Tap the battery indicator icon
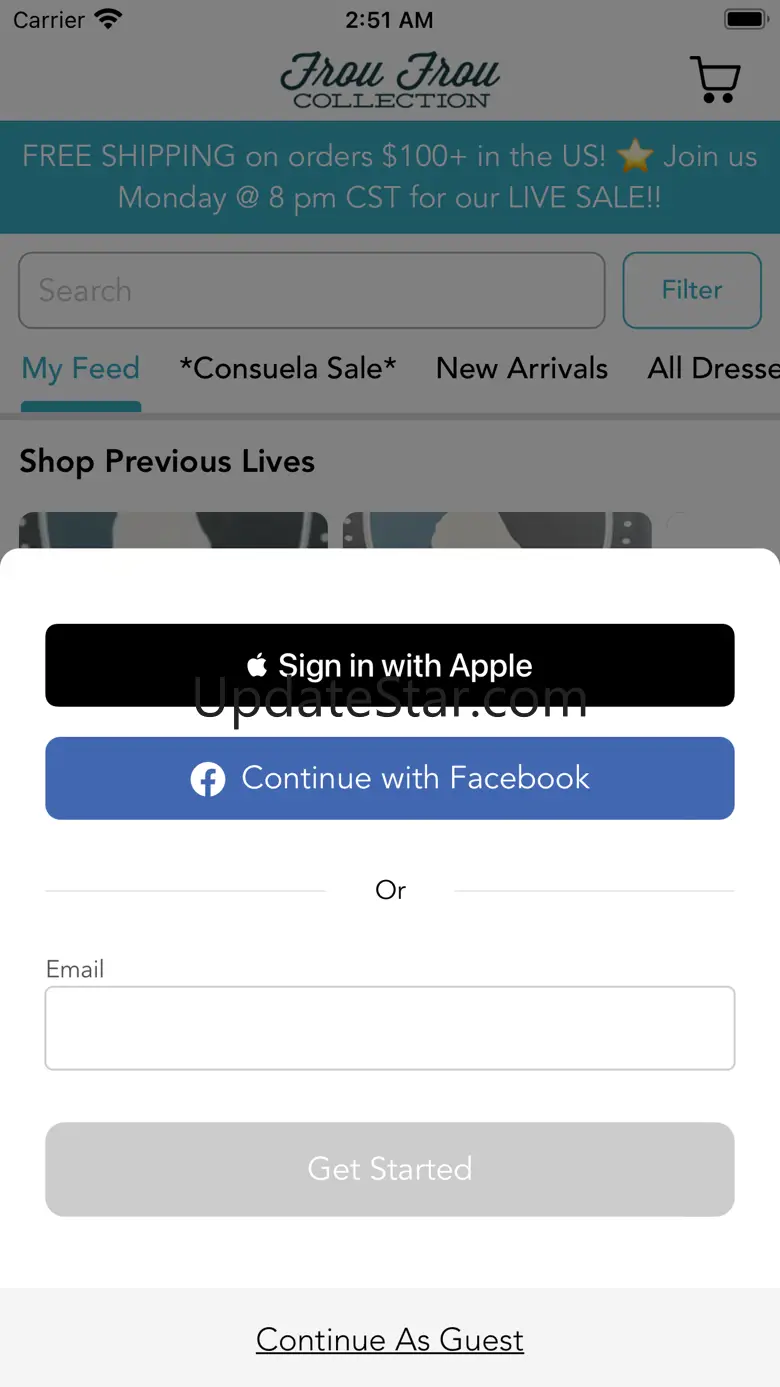Viewport: 780px width, 1387px height. 745,19
